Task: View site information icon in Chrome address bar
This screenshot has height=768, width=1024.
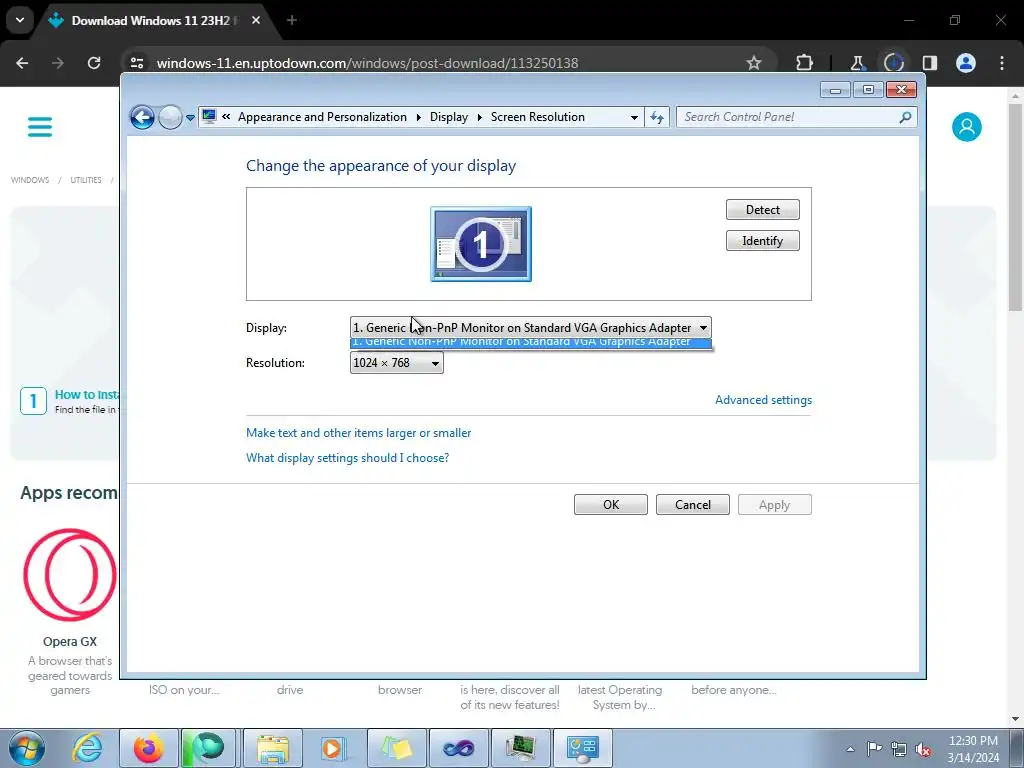Action: (137, 63)
